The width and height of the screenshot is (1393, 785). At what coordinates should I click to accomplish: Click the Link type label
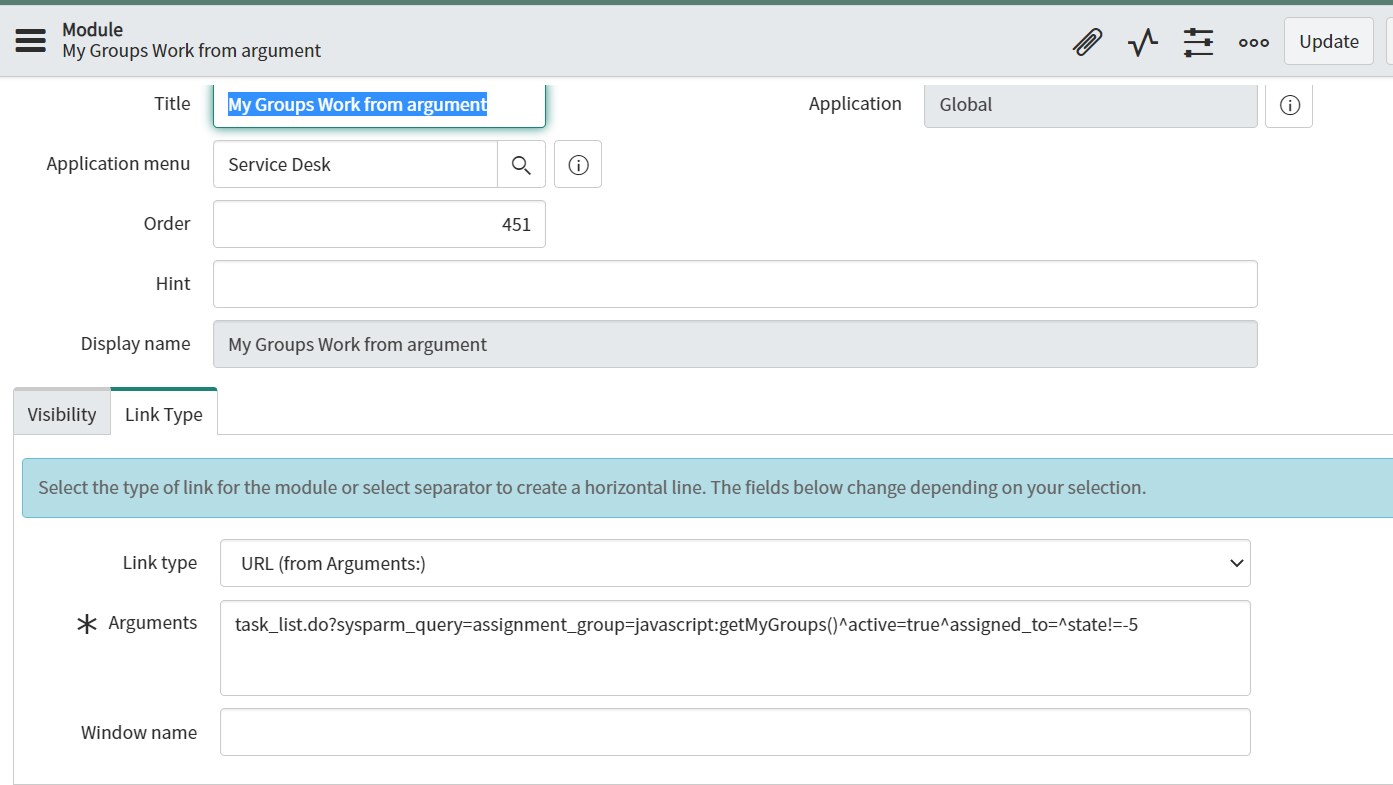pyautogui.click(x=160, y=562)
